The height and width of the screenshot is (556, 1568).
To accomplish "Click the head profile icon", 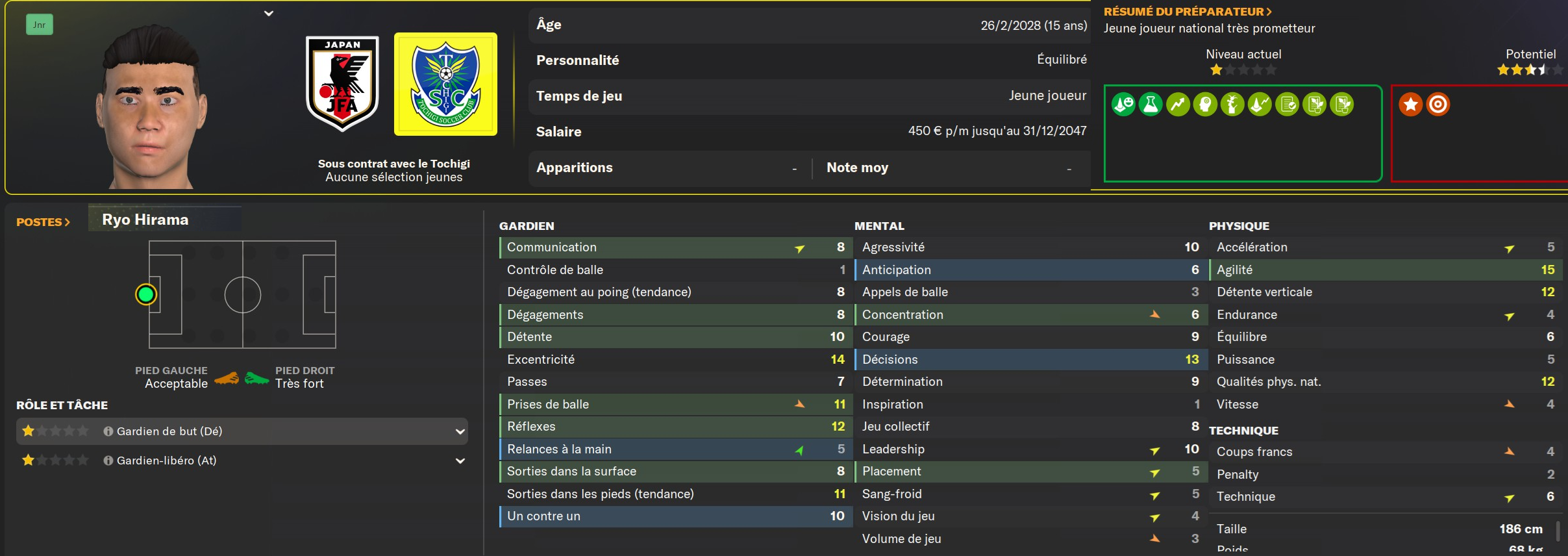I will [1205, 105].
